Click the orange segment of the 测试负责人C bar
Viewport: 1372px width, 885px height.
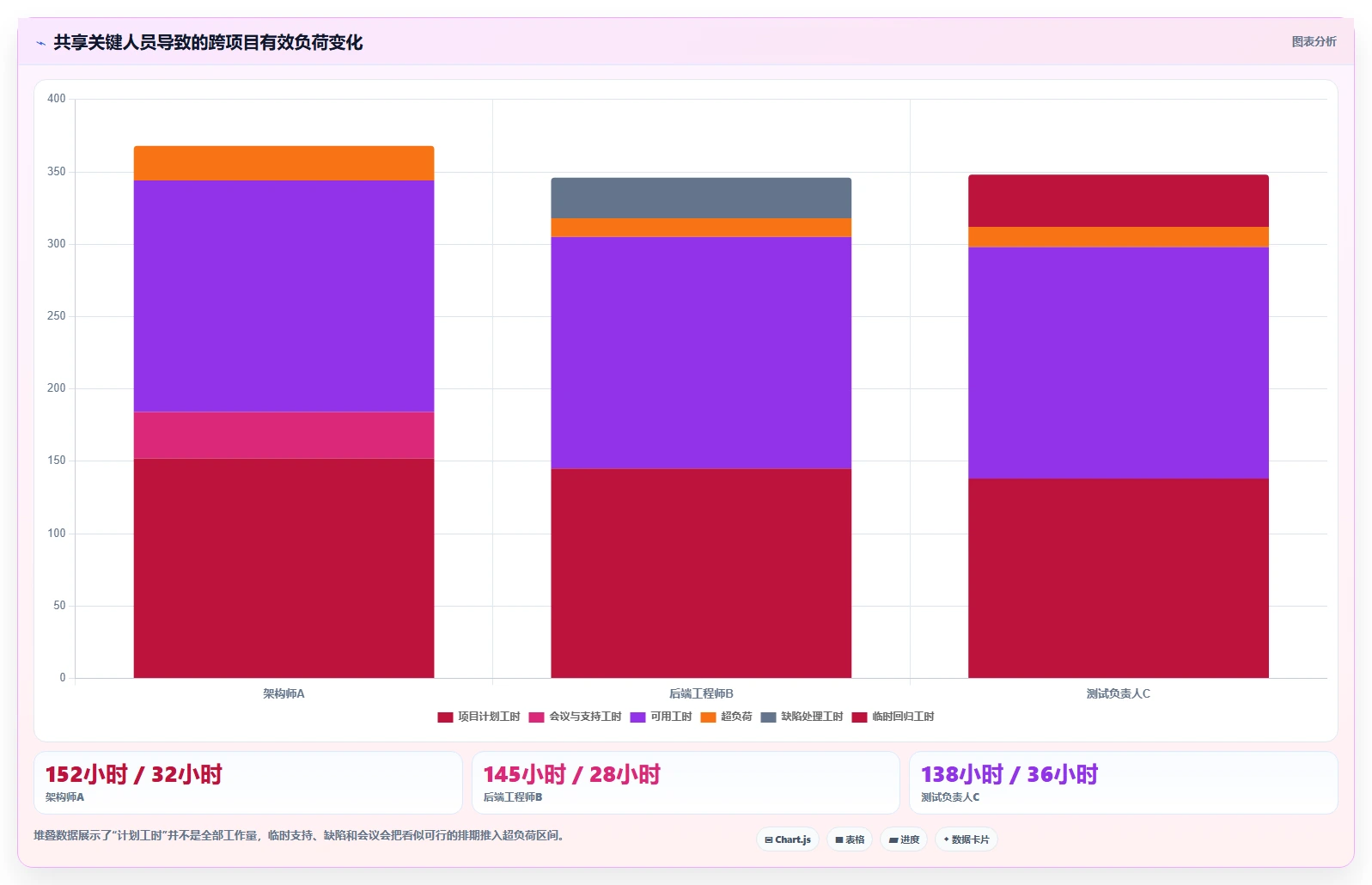coord(1119,237)
